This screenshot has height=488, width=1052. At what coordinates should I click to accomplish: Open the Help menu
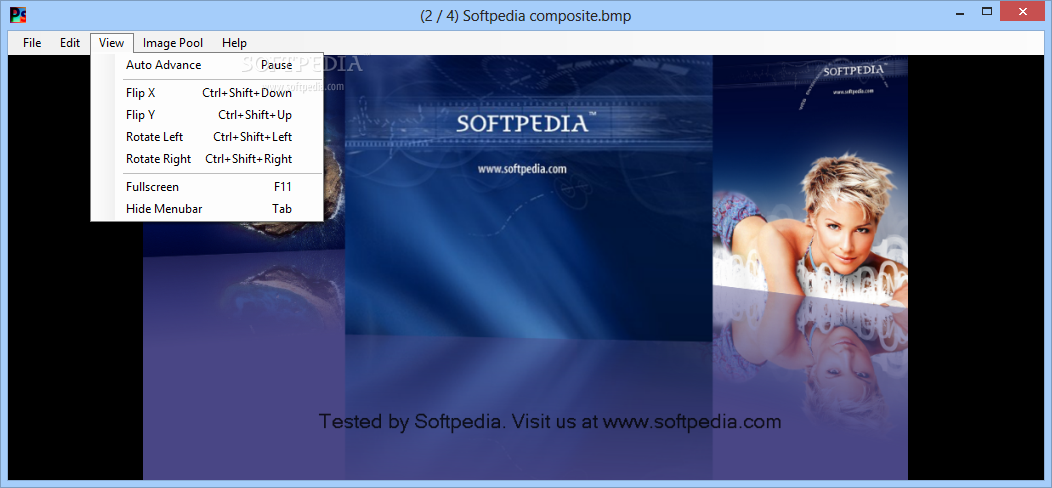click(234, 43)
